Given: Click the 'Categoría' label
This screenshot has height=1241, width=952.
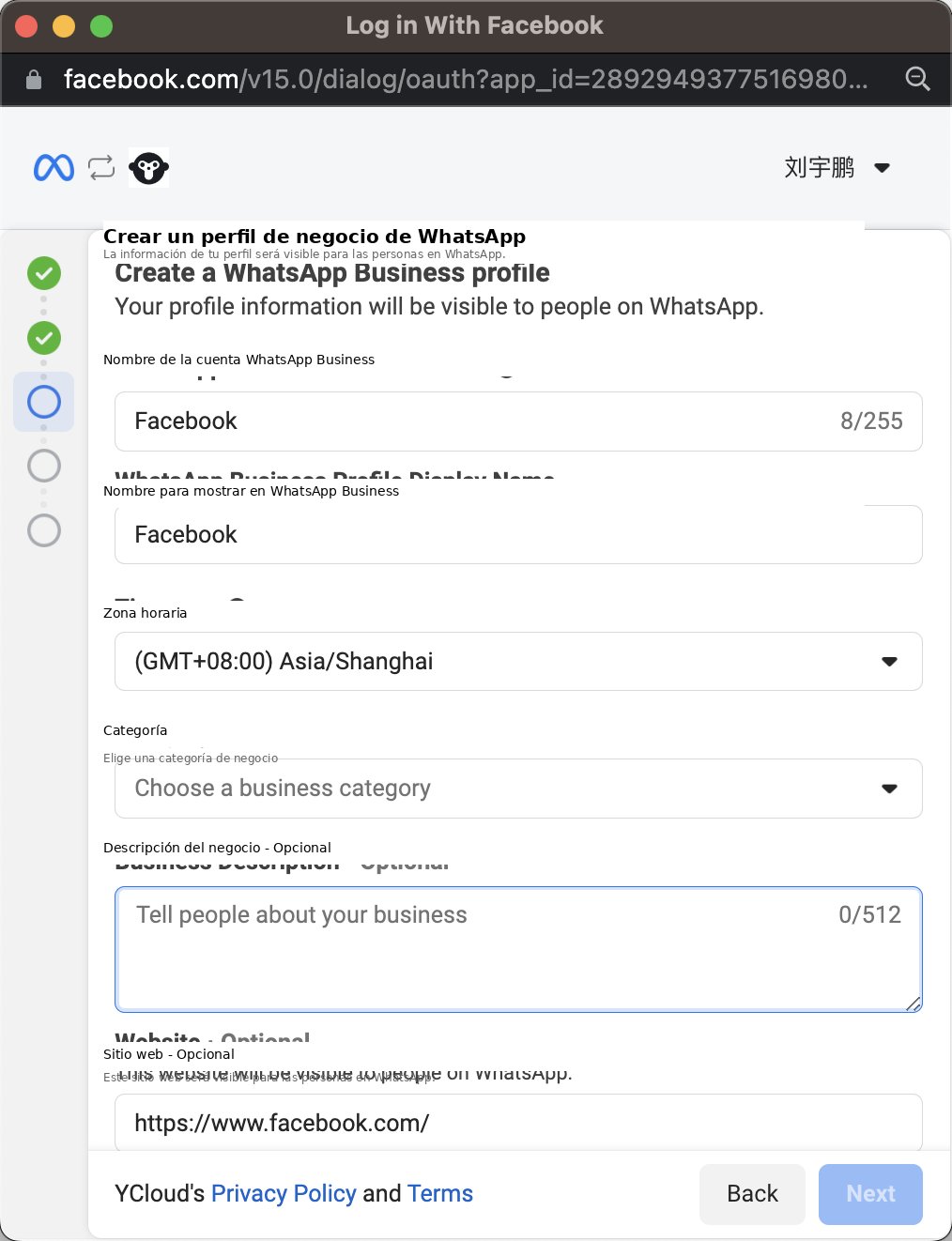Looking at the screenshot, I should click(135, 730).
